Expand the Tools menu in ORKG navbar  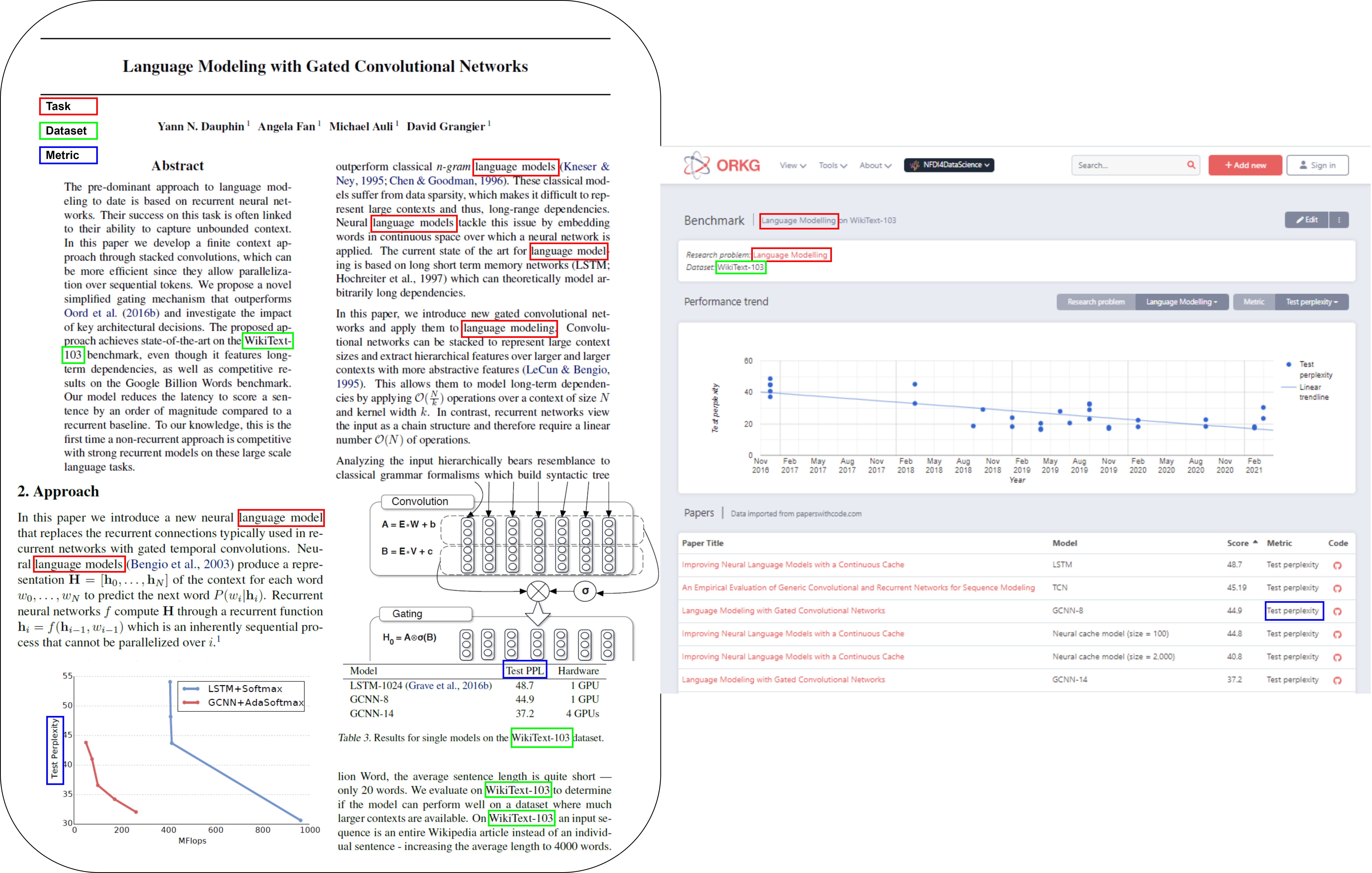[x=833, y=165]
